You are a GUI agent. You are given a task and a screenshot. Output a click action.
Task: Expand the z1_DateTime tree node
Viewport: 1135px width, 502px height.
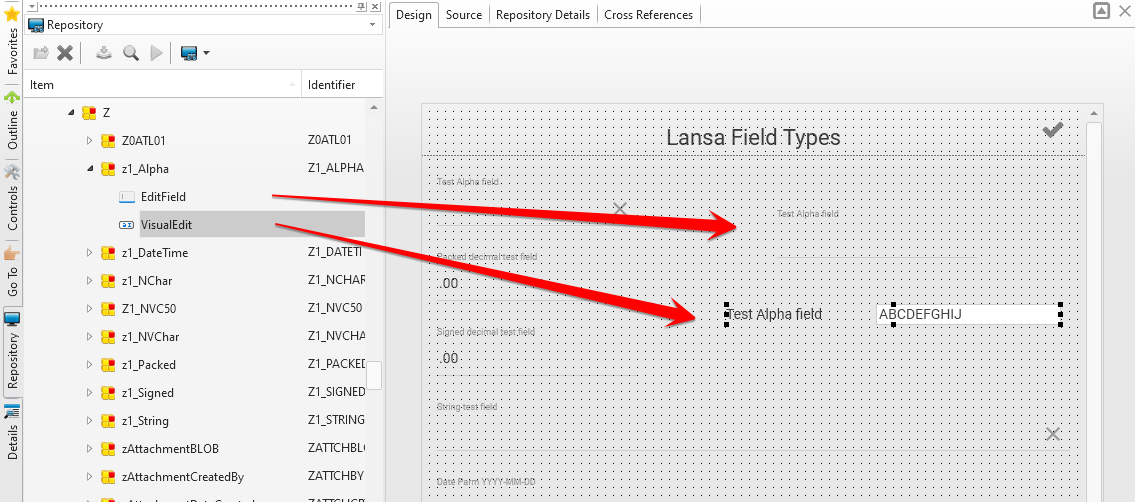pos(89,253)
